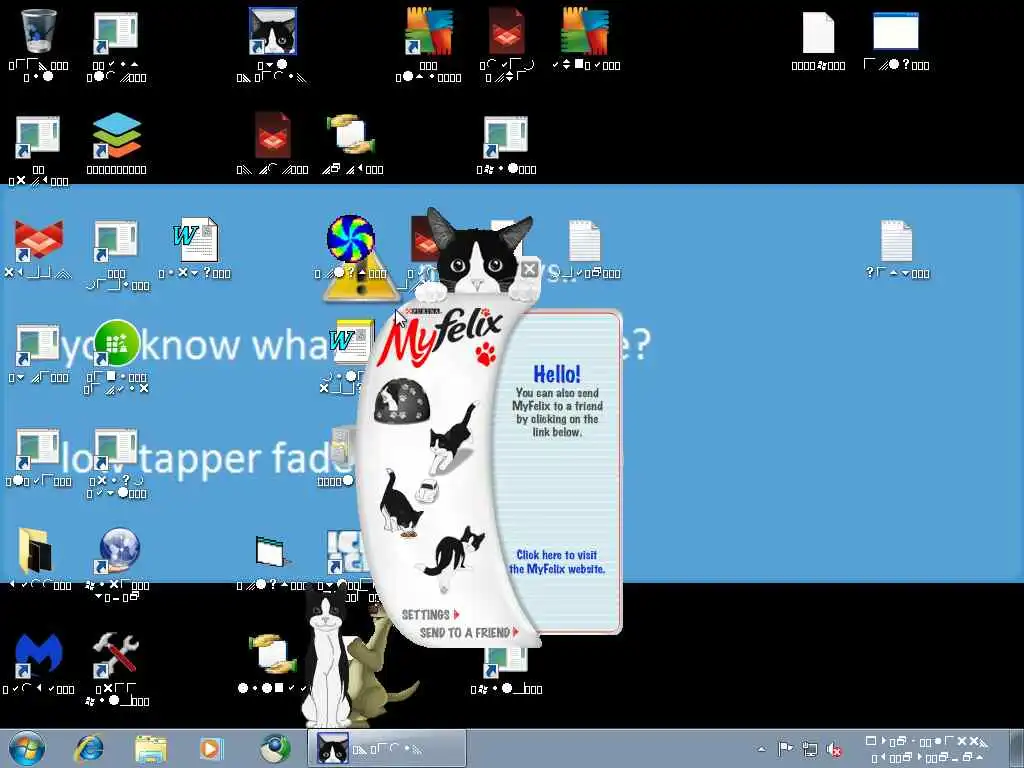Follow the 'Click here to visit the MyFelix website' link

(x=556, y=562)
